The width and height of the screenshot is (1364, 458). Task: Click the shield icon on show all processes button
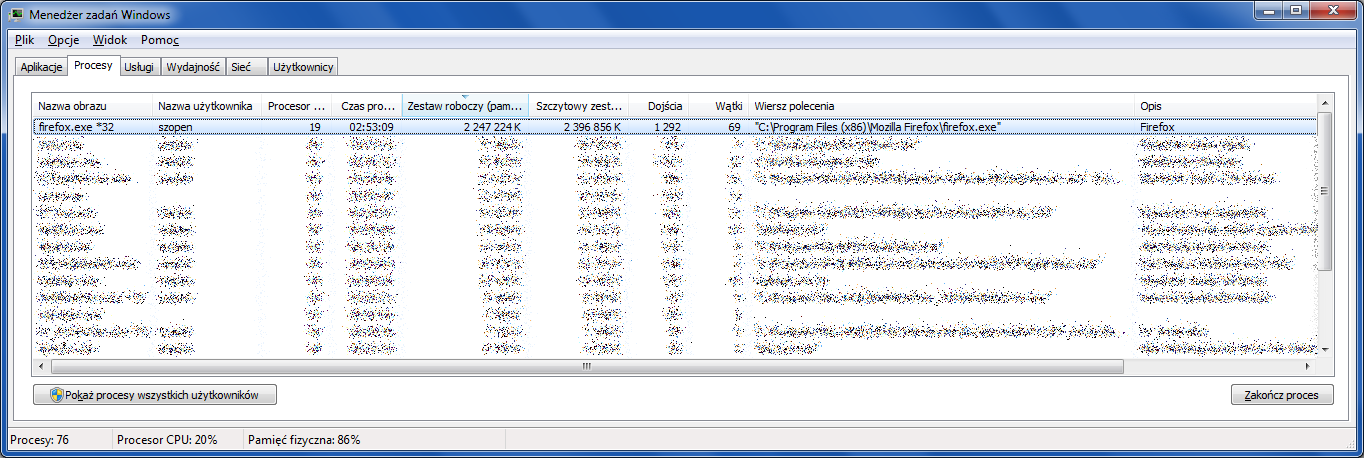tap(56, 395)
